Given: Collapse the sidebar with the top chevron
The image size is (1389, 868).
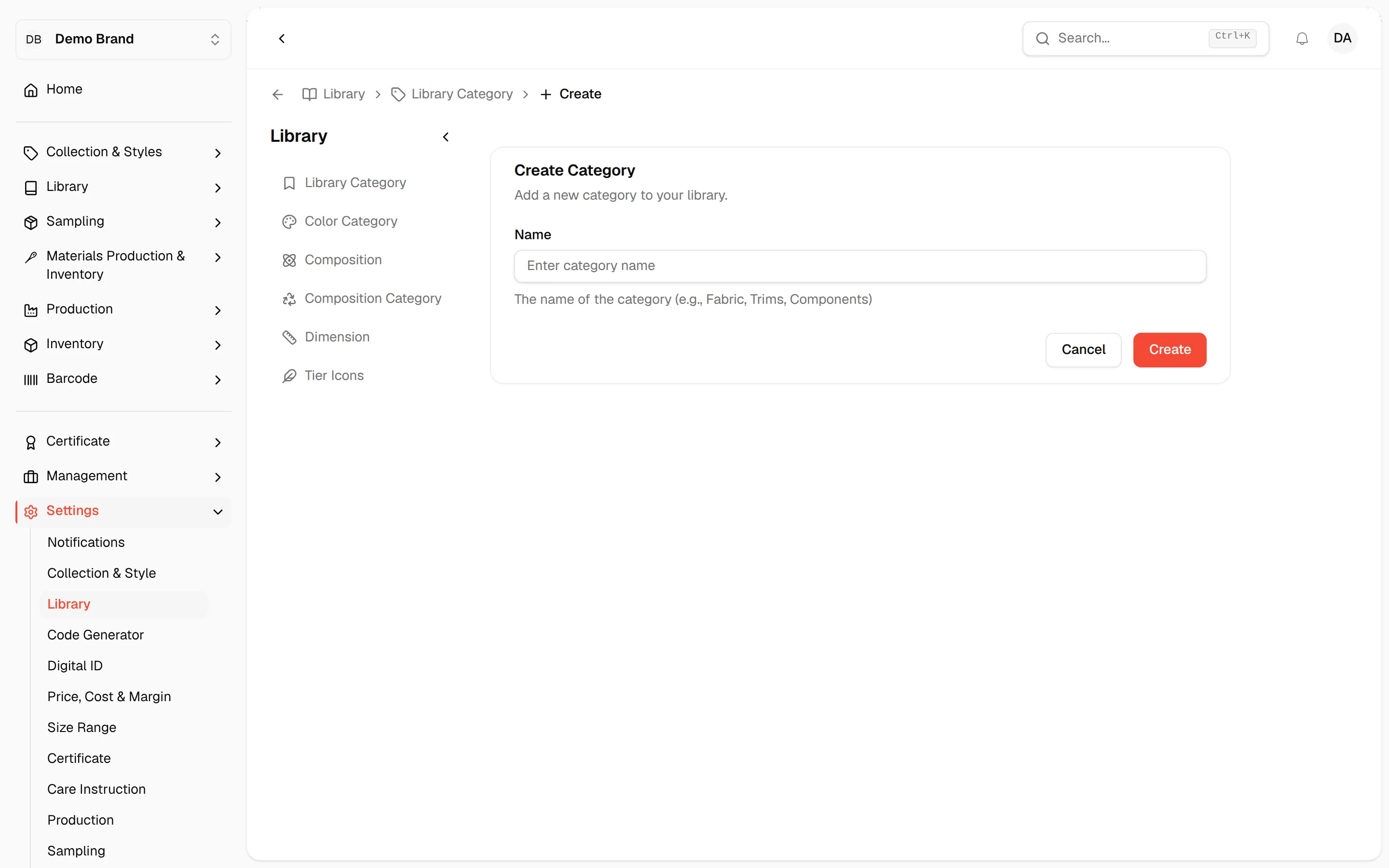Looking at the screenshot, I should (x=282, y=39).
